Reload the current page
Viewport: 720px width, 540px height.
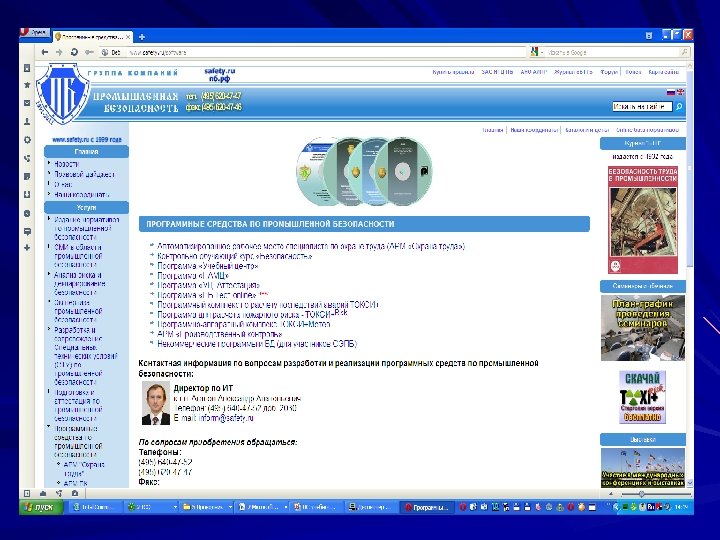click(x=74, y=52)
